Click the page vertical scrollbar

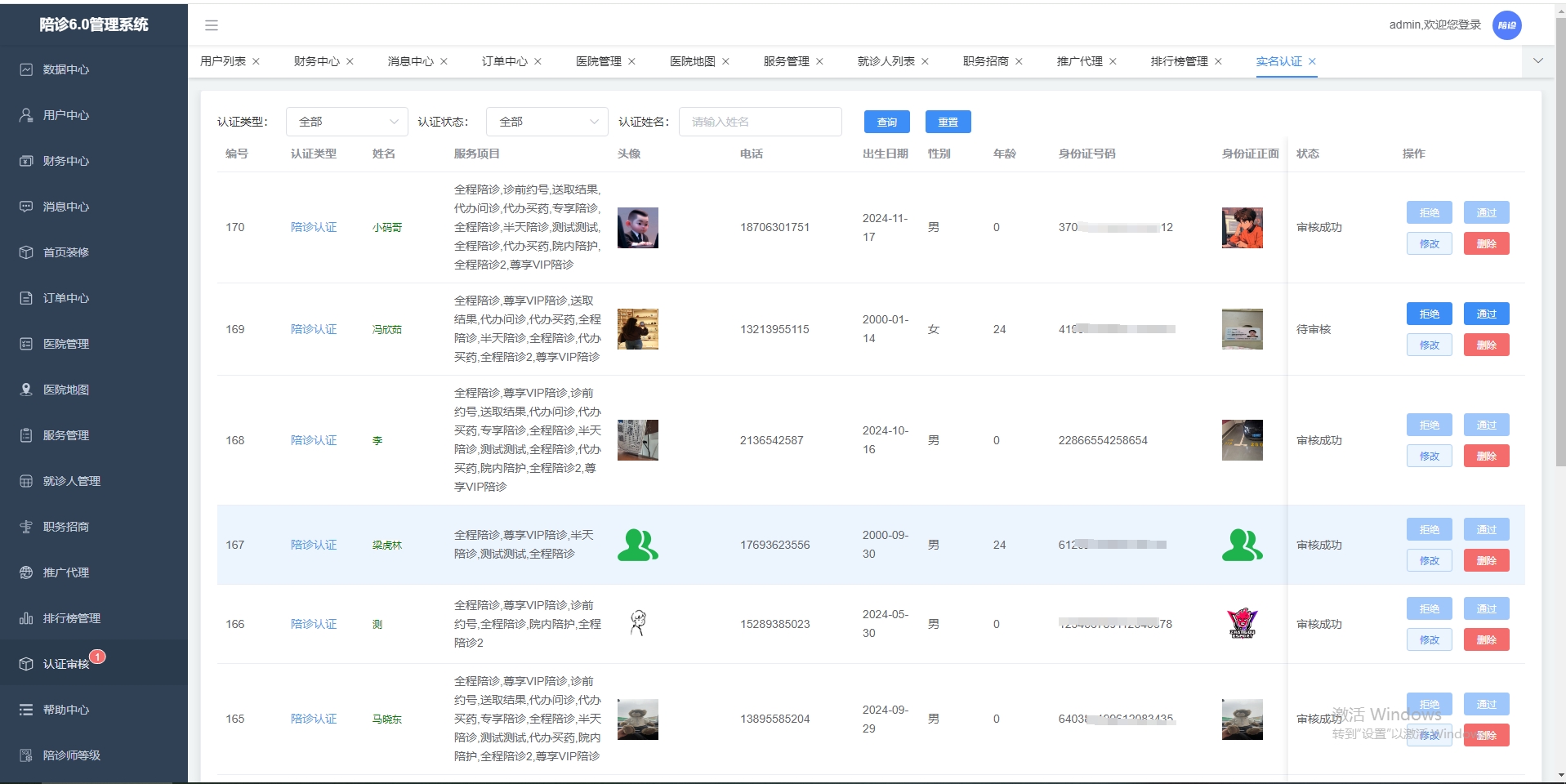tap(1560, 245)
